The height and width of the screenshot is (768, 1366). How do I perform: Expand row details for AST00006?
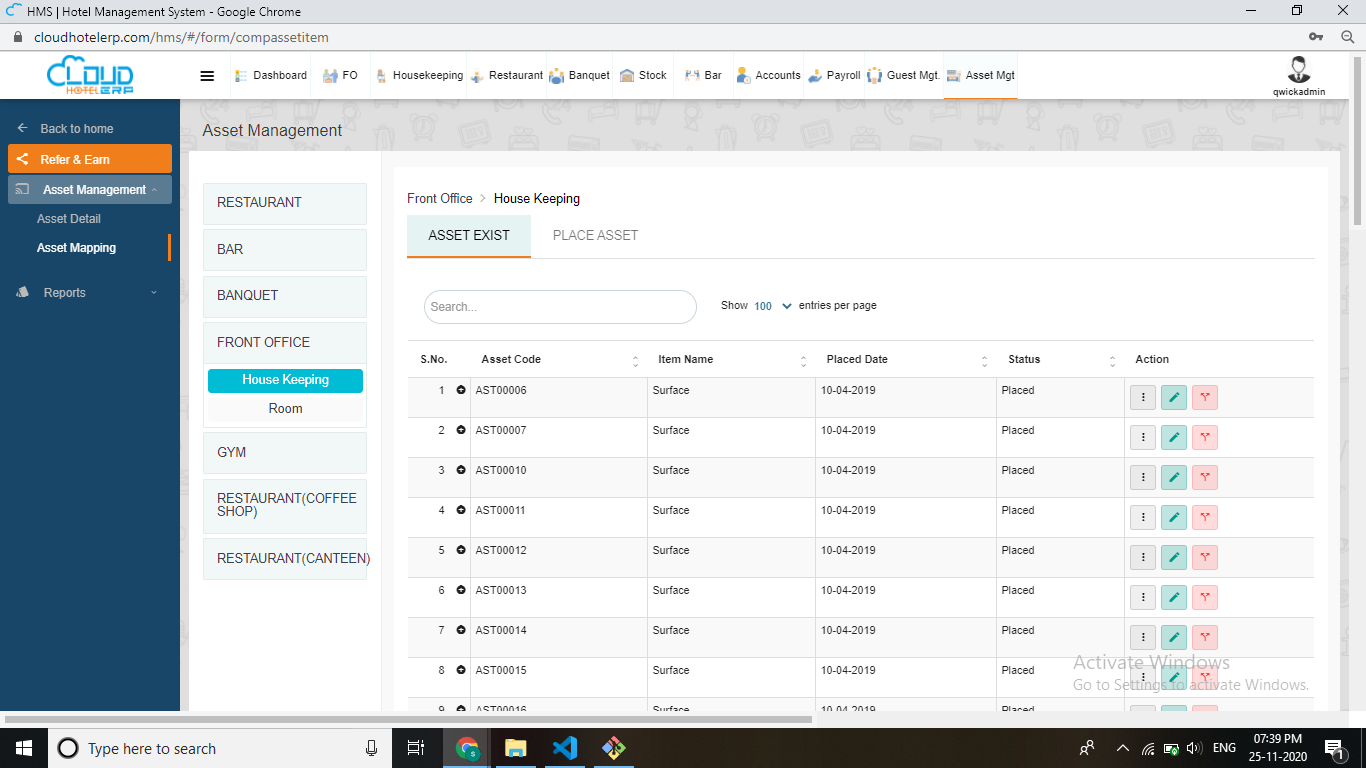point(461,390)
